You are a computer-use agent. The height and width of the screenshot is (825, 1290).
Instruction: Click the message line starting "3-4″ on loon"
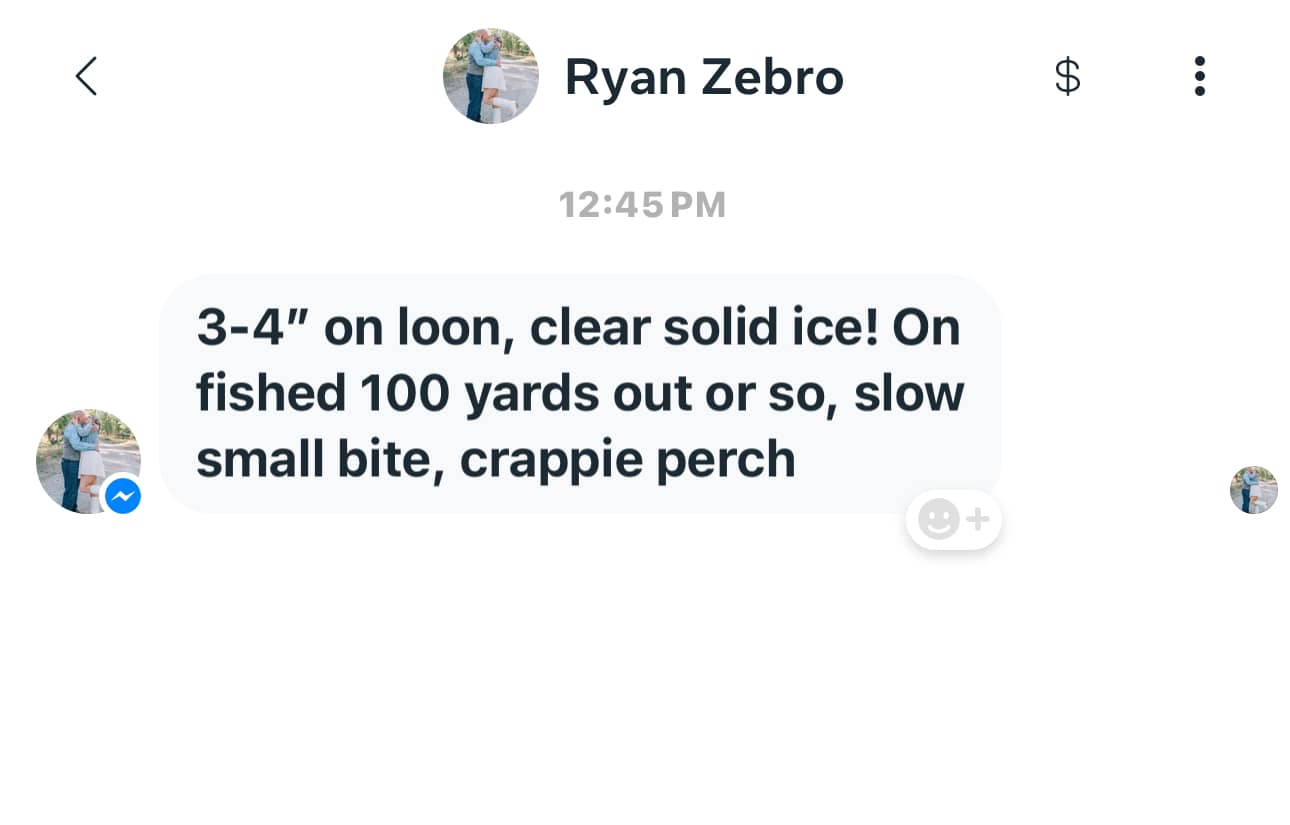pos(578,328)
